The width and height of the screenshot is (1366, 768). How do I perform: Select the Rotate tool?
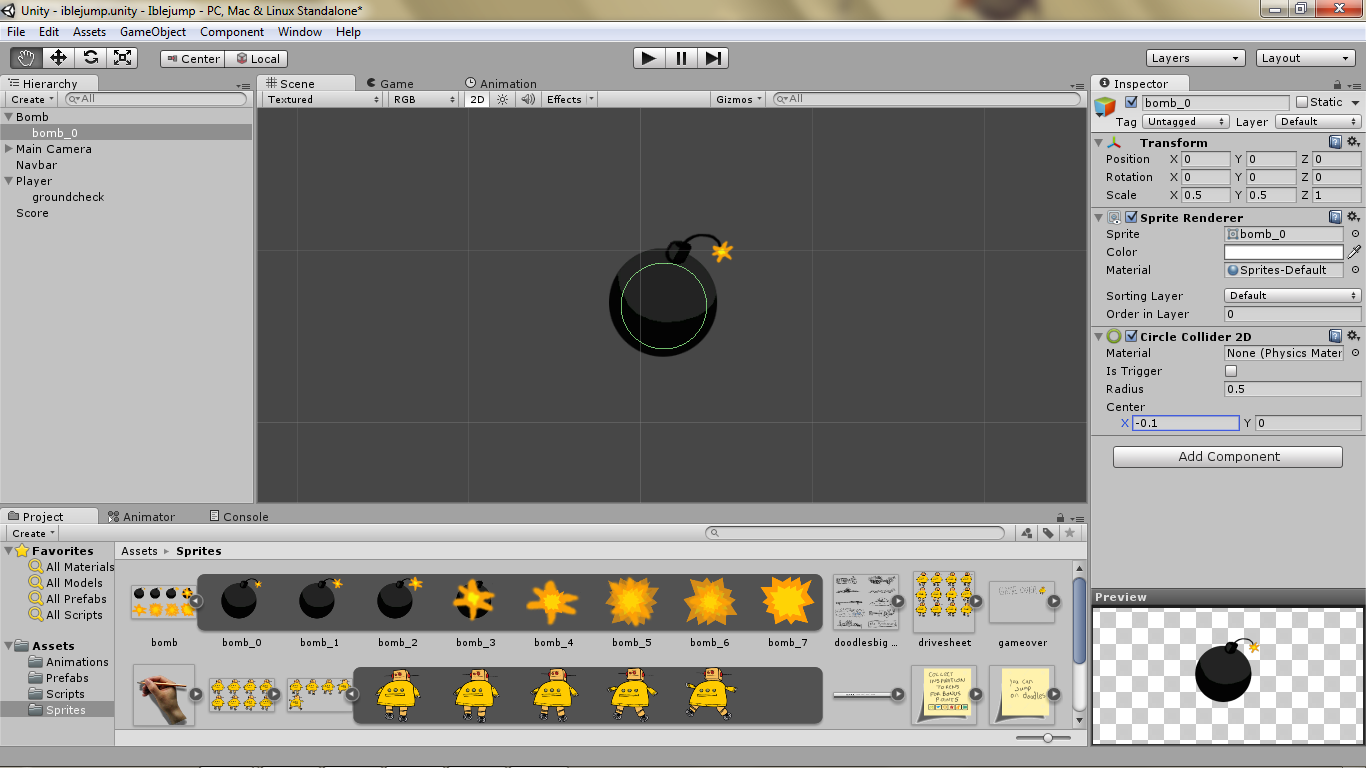coord(90,57)
